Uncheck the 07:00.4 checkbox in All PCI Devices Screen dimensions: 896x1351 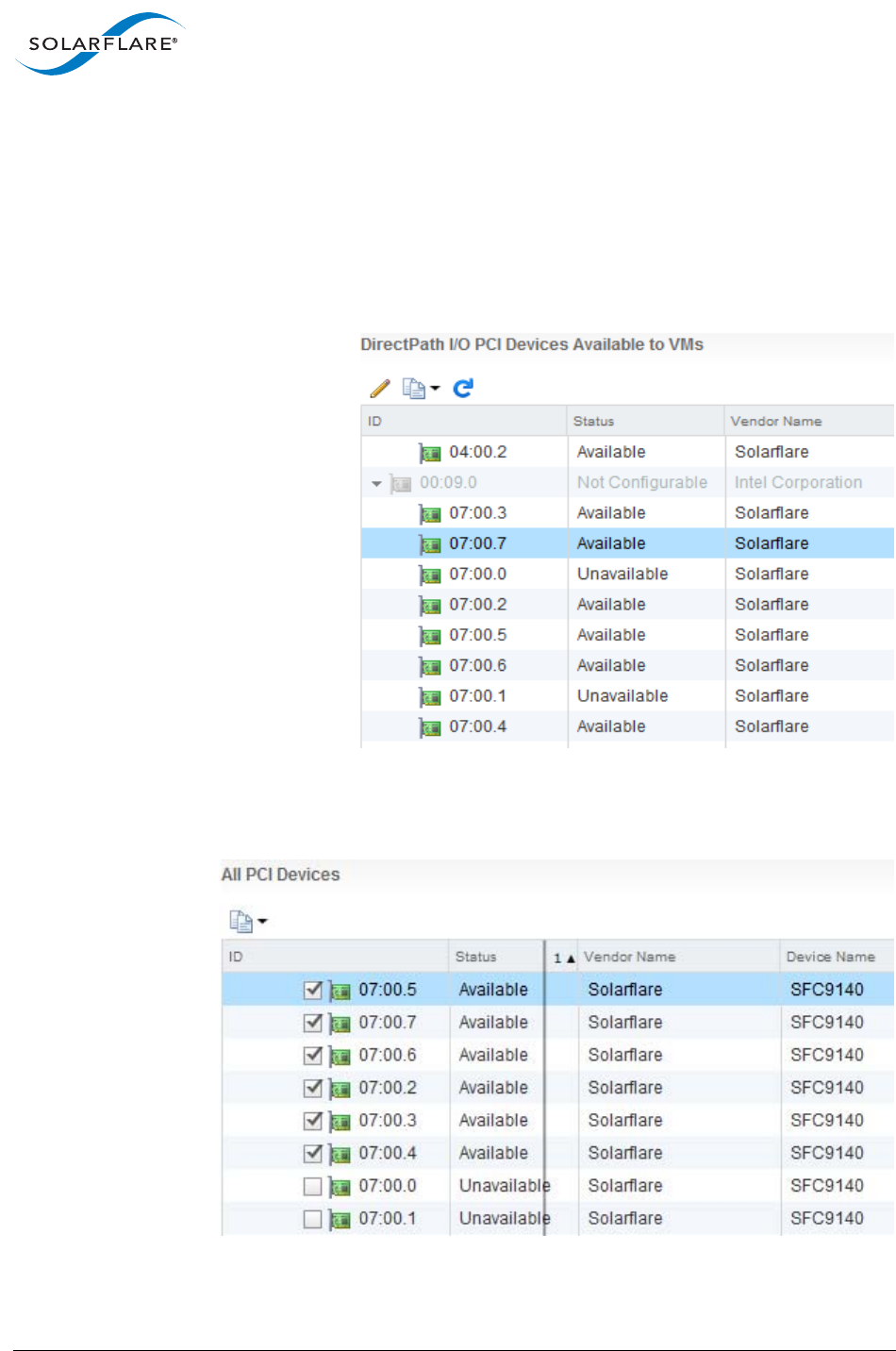click(313, 1153)
